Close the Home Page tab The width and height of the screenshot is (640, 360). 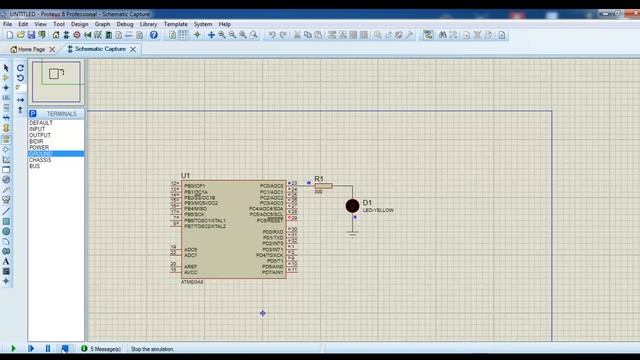tap(52, 49)
